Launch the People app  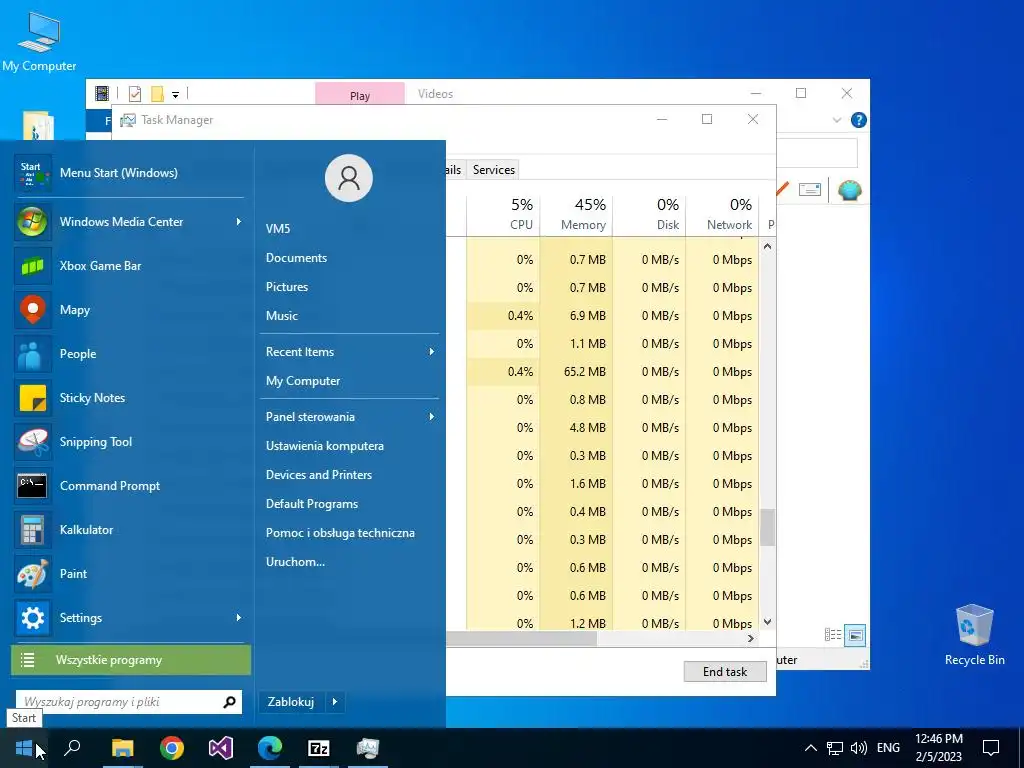tap(129, 353)
